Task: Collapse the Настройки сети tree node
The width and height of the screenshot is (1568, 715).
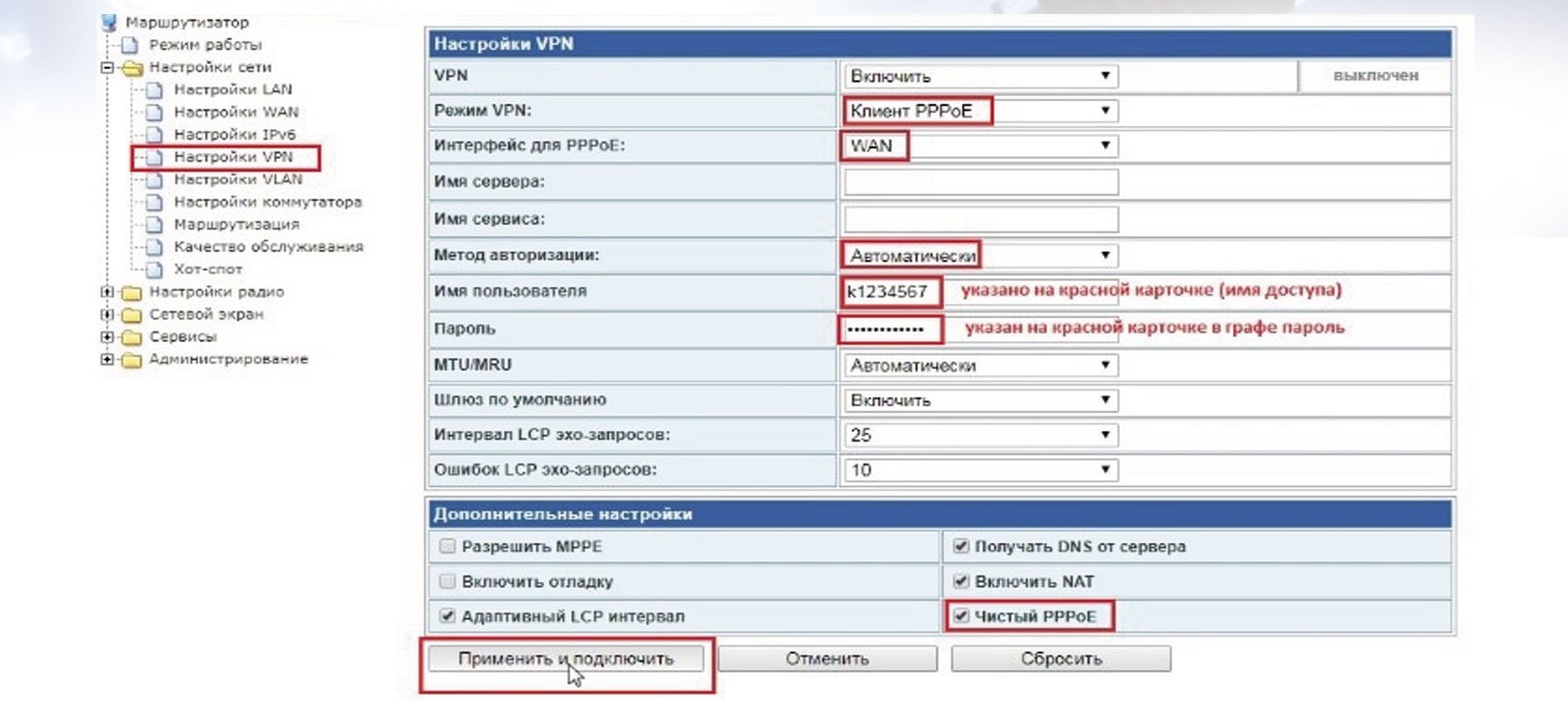Action: [107, 67]
